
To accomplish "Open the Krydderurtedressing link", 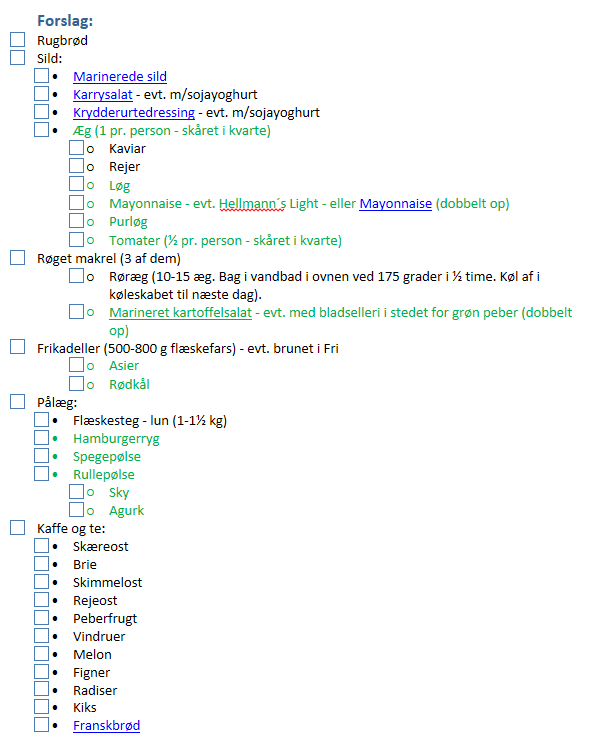I will 134,113.
